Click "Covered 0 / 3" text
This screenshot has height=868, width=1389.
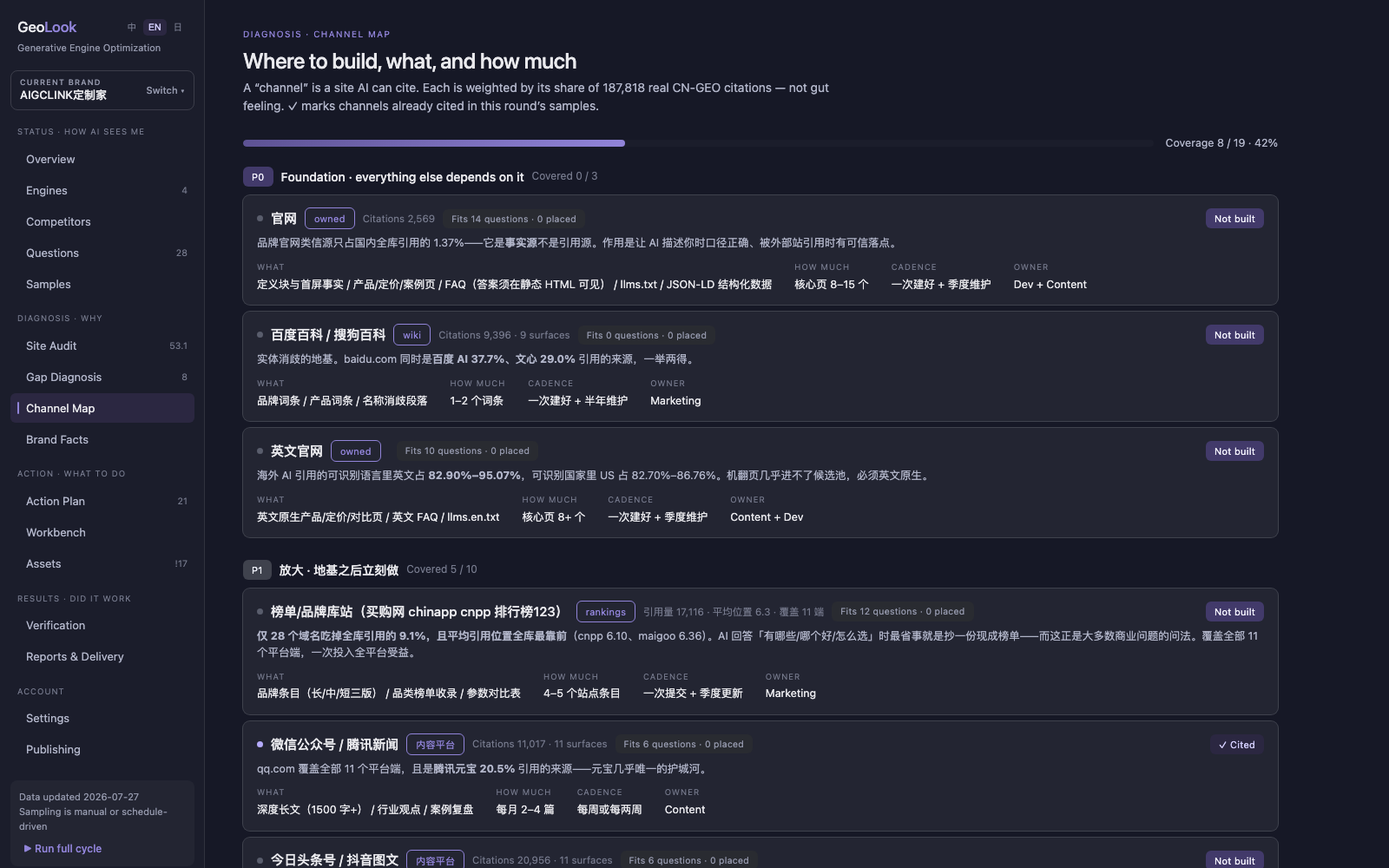(x=564, y=176)
